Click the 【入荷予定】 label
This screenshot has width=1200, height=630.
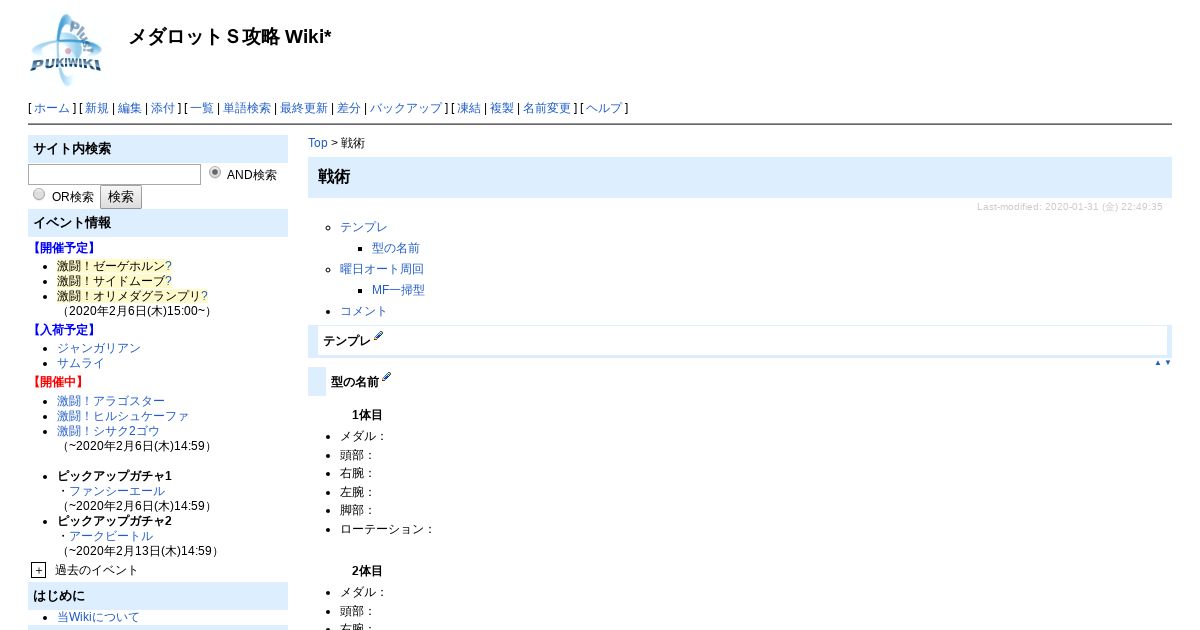pyautogui.click(x=63, y=330)
